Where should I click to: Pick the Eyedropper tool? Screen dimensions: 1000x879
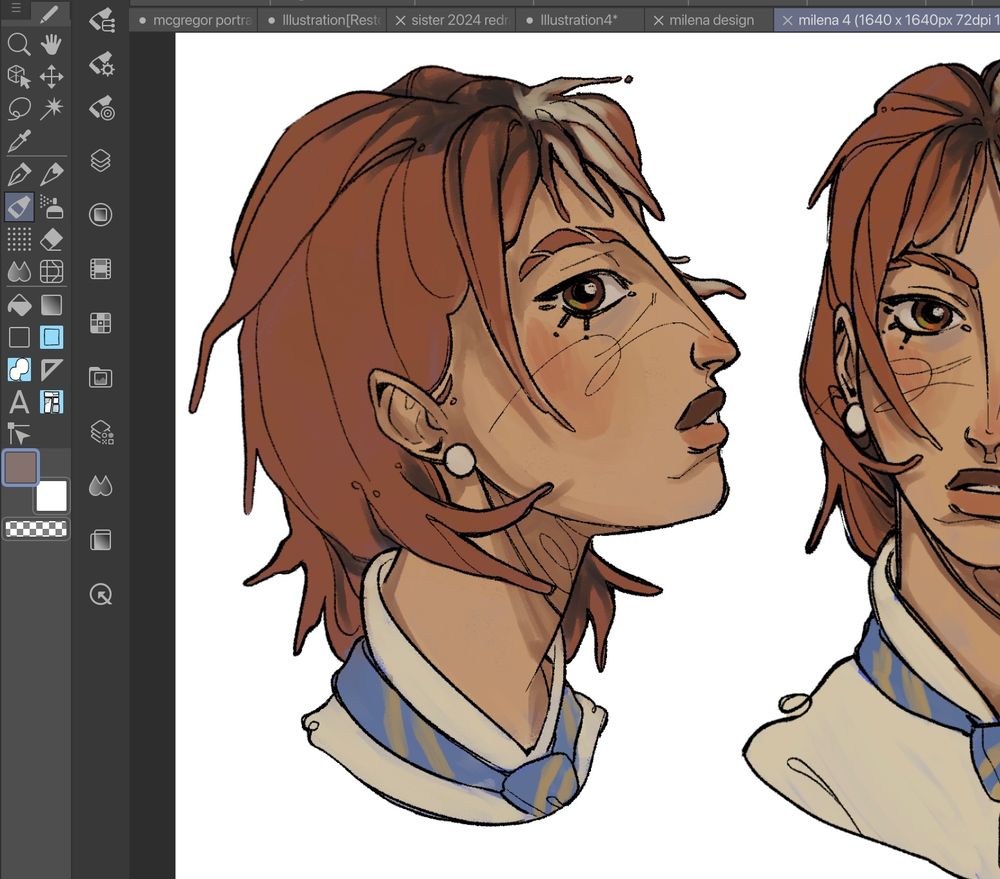pos(18,141)
